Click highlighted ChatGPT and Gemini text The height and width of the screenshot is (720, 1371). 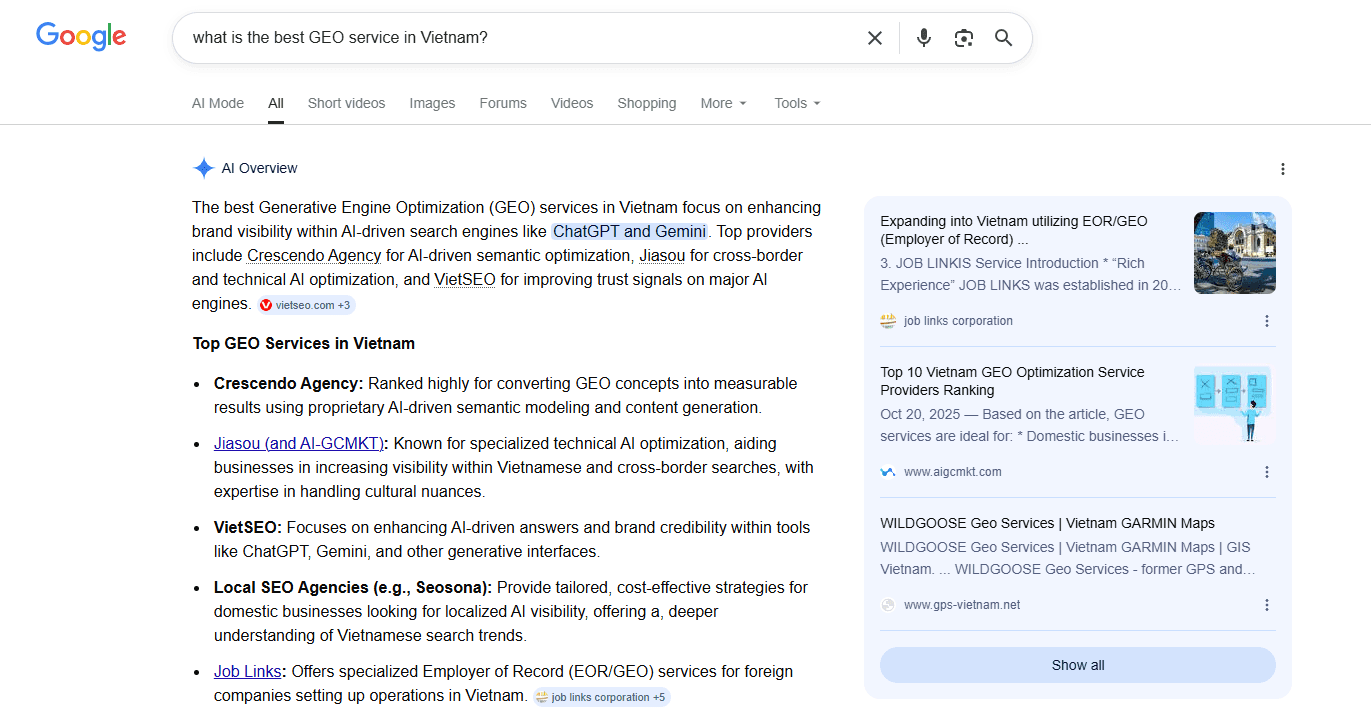(630, 231)
